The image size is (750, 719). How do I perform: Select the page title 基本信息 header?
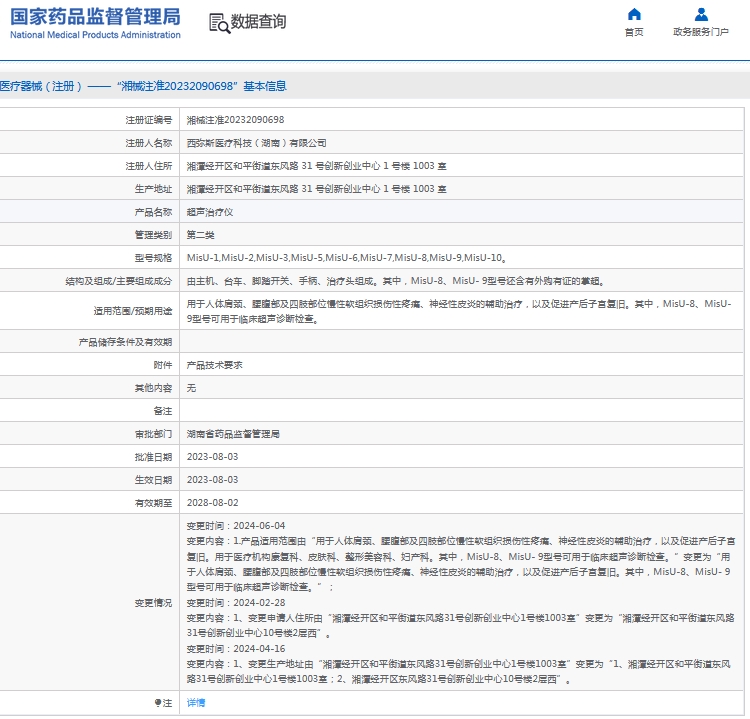click(x=143, y=86)
